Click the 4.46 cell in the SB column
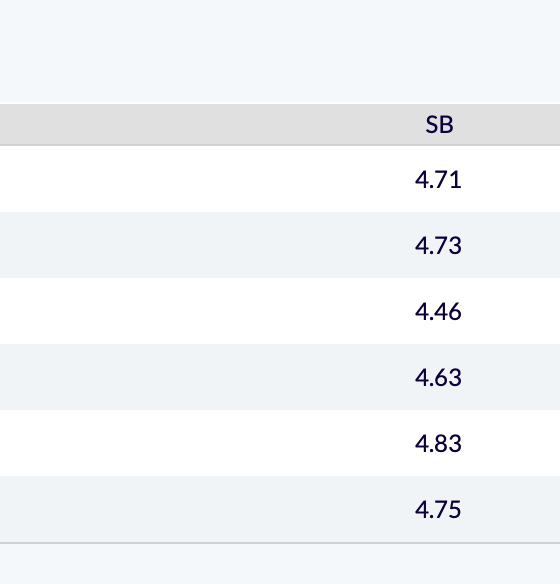This screenshot has height=584, width=560. click(438, 312)
